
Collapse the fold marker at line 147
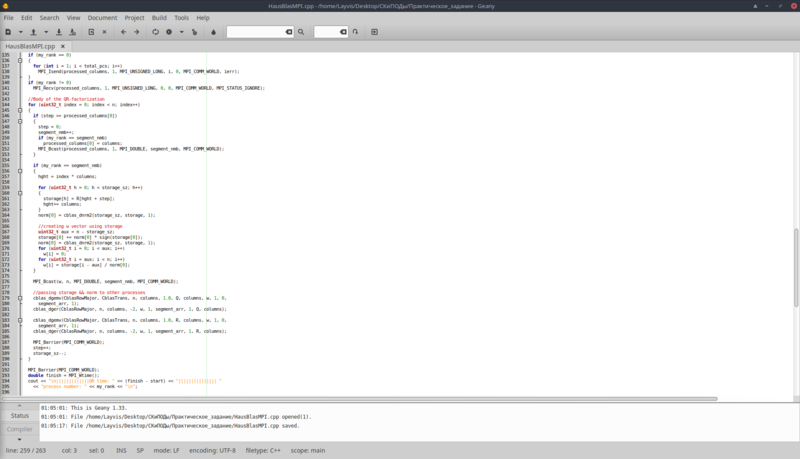point(20,121)
